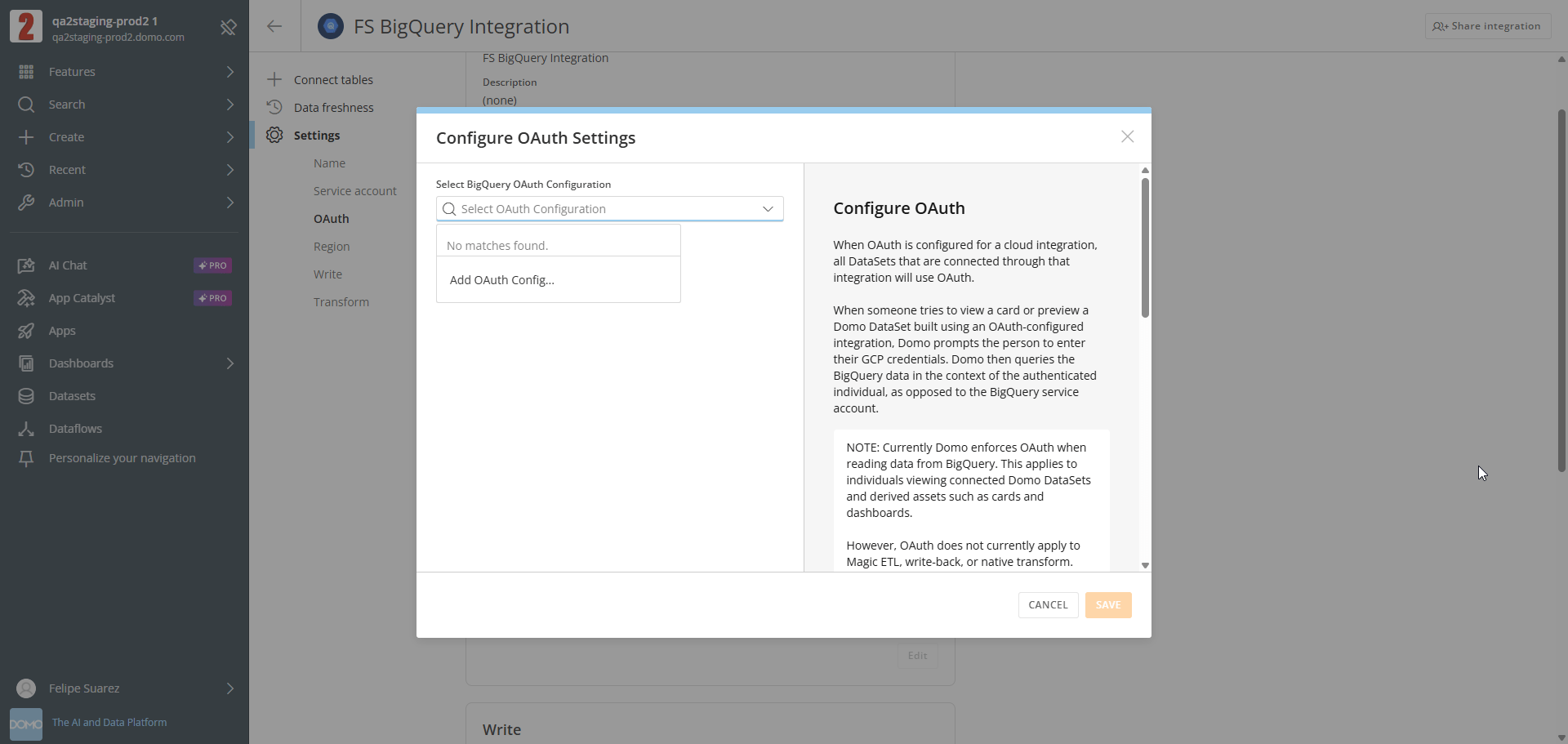Click the Dataflows icon
This screenshot has width=1568, height=744.
click(26, 429)
